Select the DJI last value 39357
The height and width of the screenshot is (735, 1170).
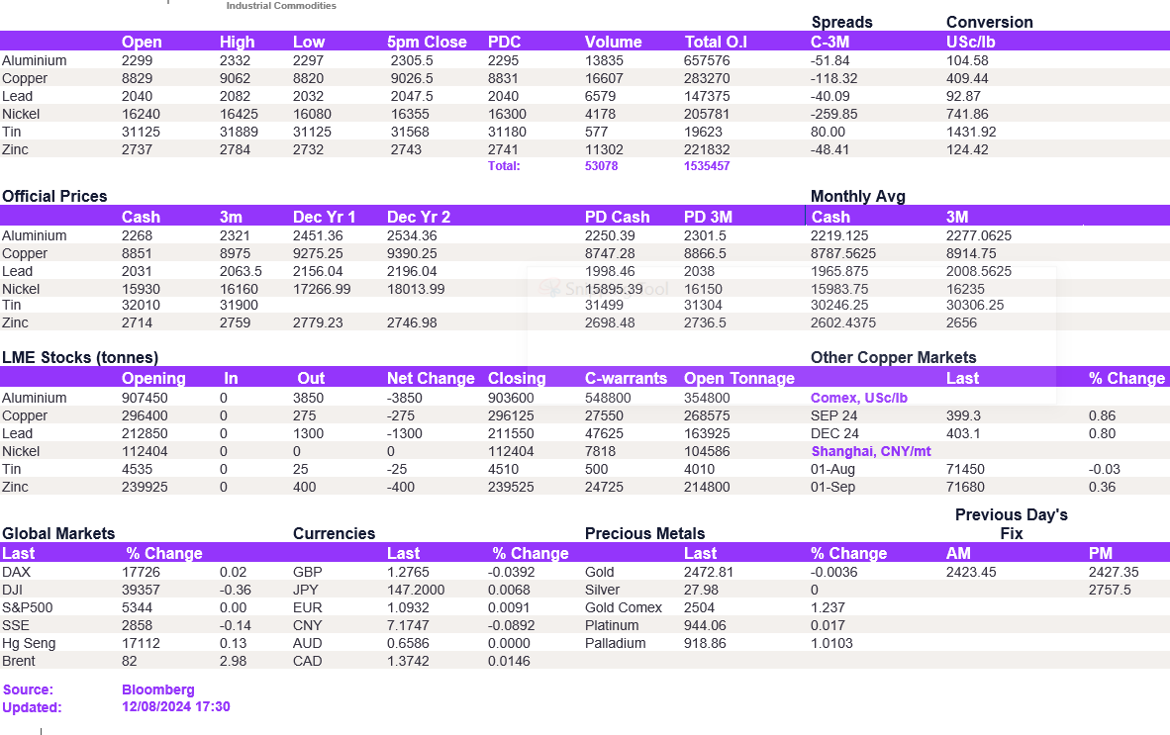click(142, 591)
